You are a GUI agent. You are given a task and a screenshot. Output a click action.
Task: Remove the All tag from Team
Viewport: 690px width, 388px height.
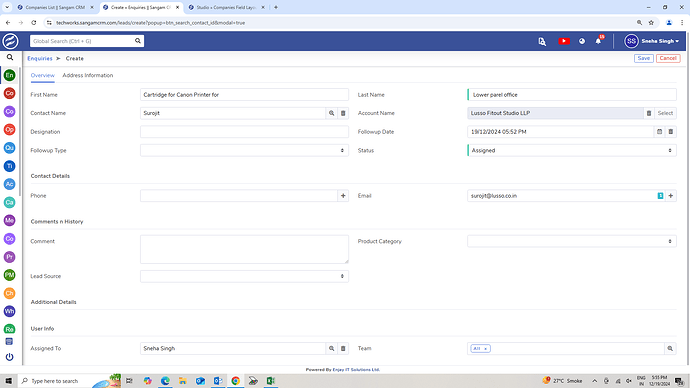pos(485,348)
